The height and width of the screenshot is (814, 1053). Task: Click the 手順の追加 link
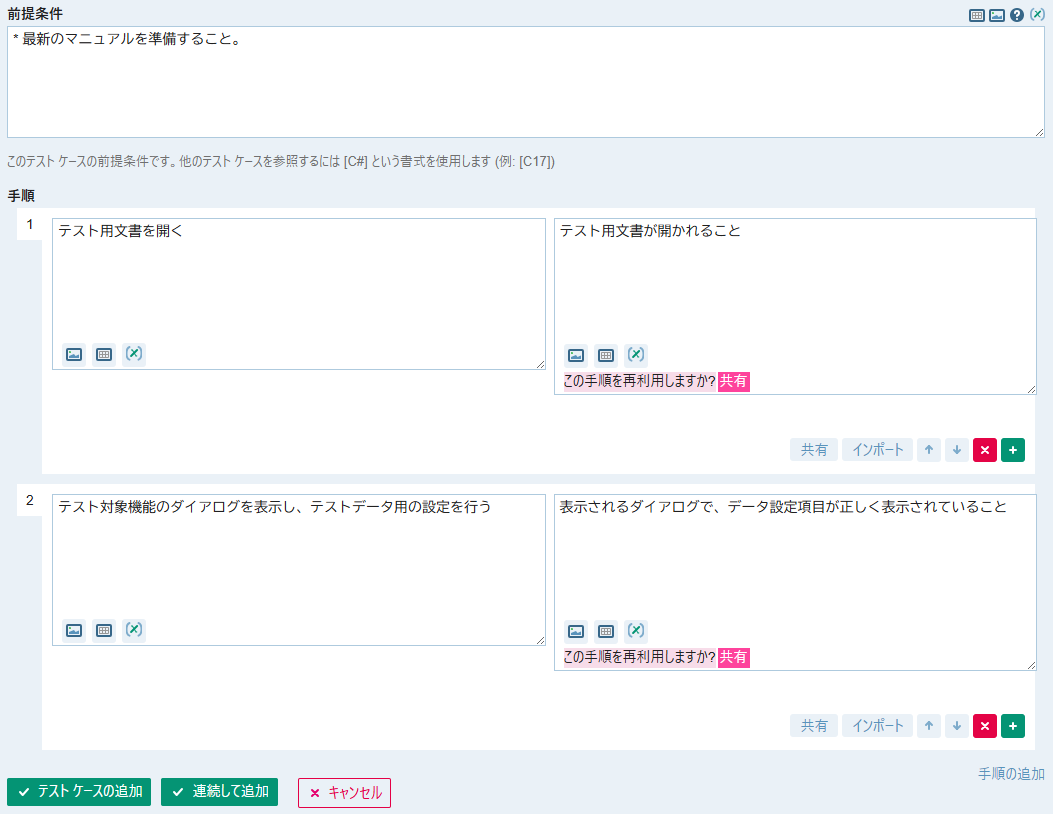tap(1011, 773)
